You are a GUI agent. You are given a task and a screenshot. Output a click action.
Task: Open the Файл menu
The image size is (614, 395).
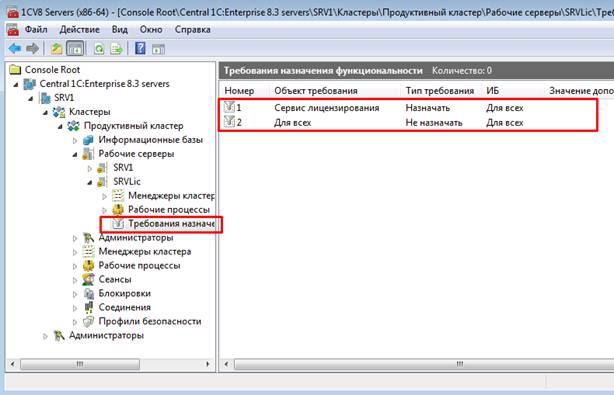[36, 29]
